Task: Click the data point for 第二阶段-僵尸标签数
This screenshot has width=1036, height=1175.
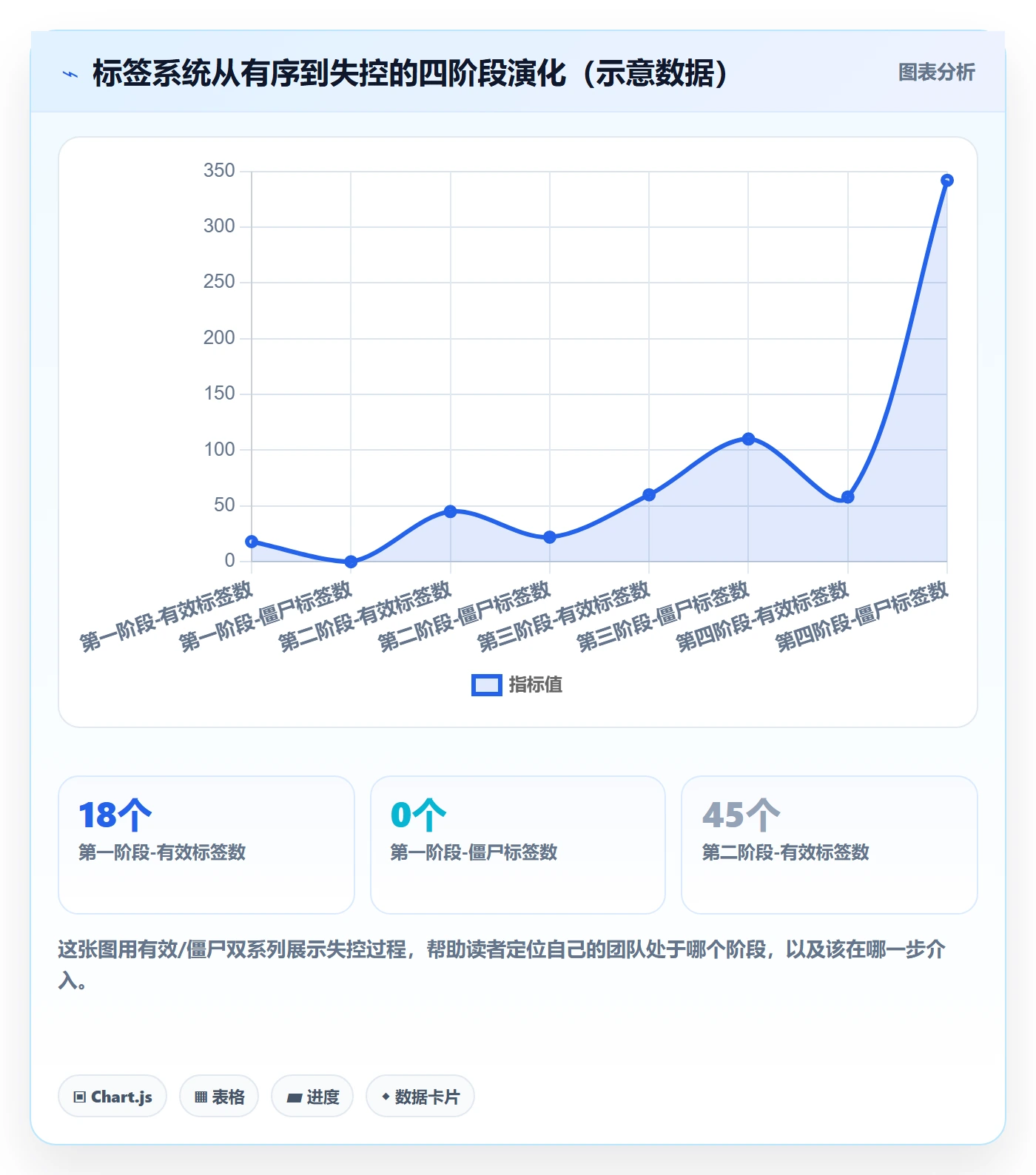Action: (x=550, y=537)
